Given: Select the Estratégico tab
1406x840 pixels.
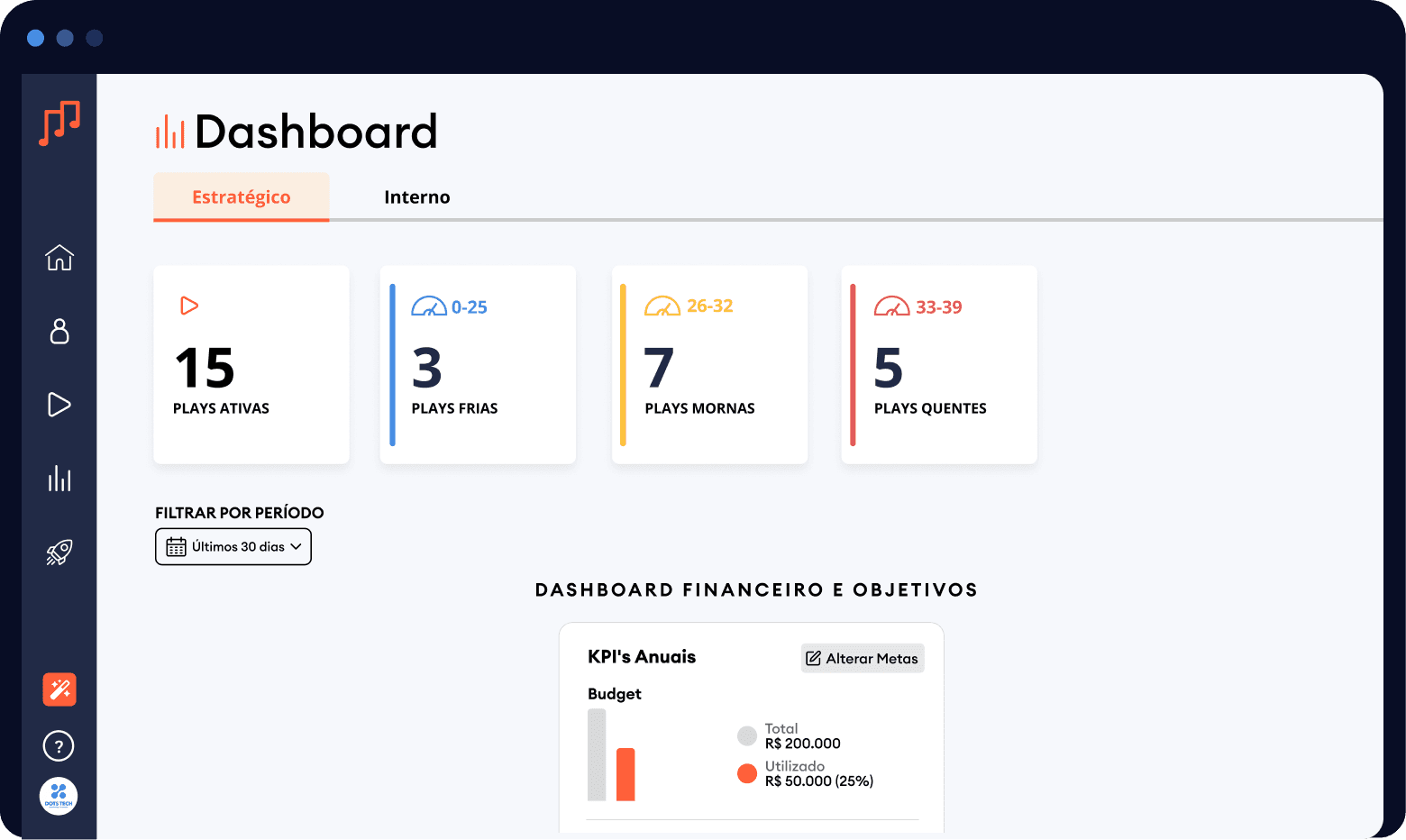Looking at the screenshot, I should pos(241,196).
